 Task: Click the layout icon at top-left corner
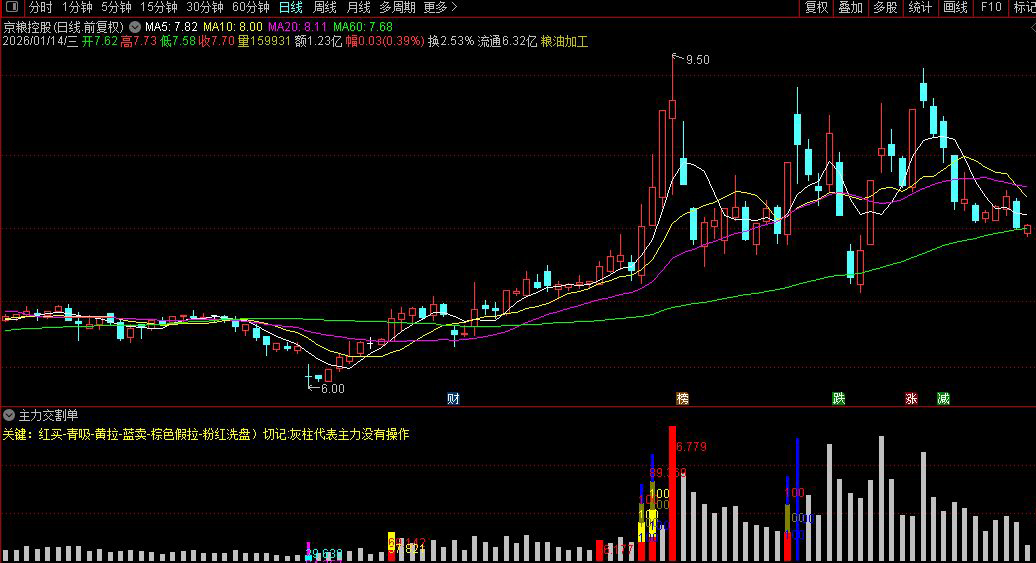click(12, 7)
